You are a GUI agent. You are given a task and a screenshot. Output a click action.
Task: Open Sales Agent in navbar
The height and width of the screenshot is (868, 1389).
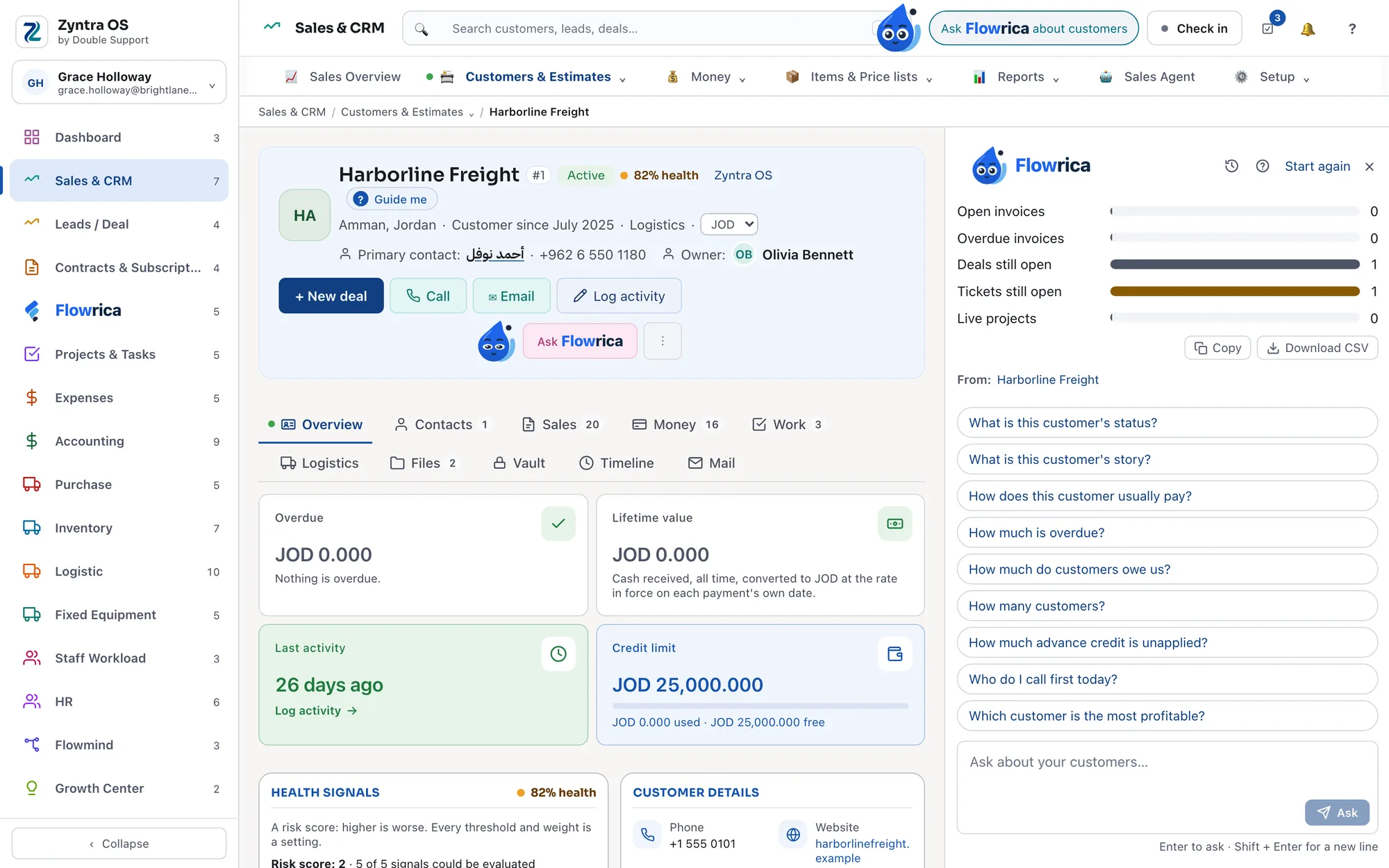(x=1147, y=76)
